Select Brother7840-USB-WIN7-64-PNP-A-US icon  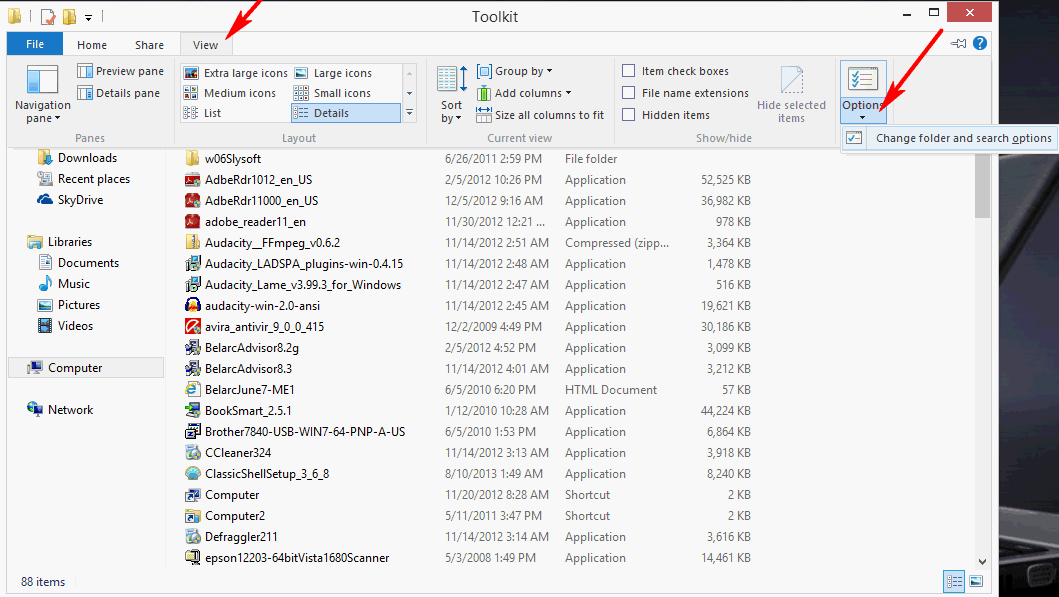pos(192,431)
